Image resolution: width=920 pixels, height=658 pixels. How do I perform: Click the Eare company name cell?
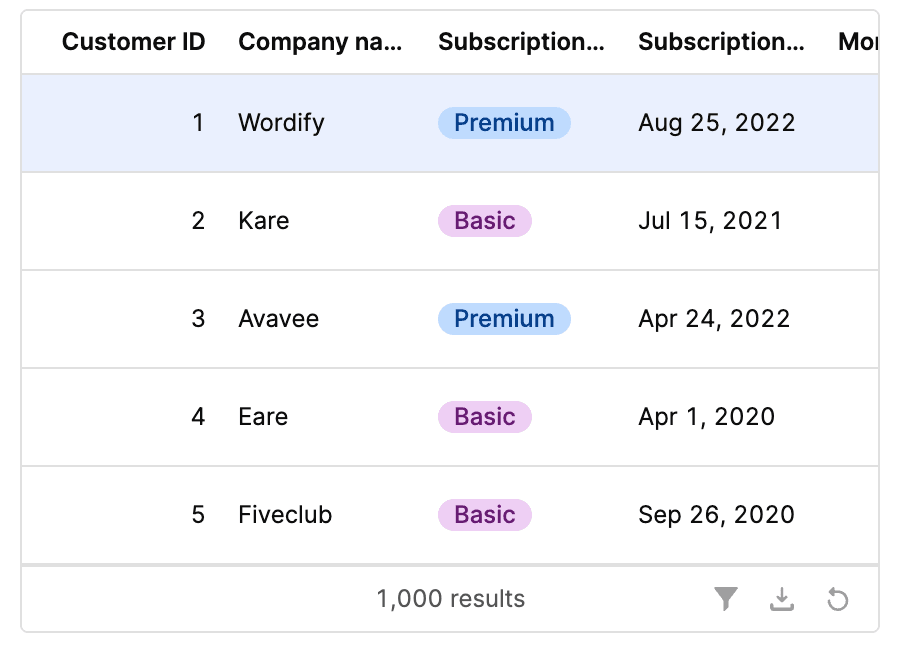click(263, 417)
